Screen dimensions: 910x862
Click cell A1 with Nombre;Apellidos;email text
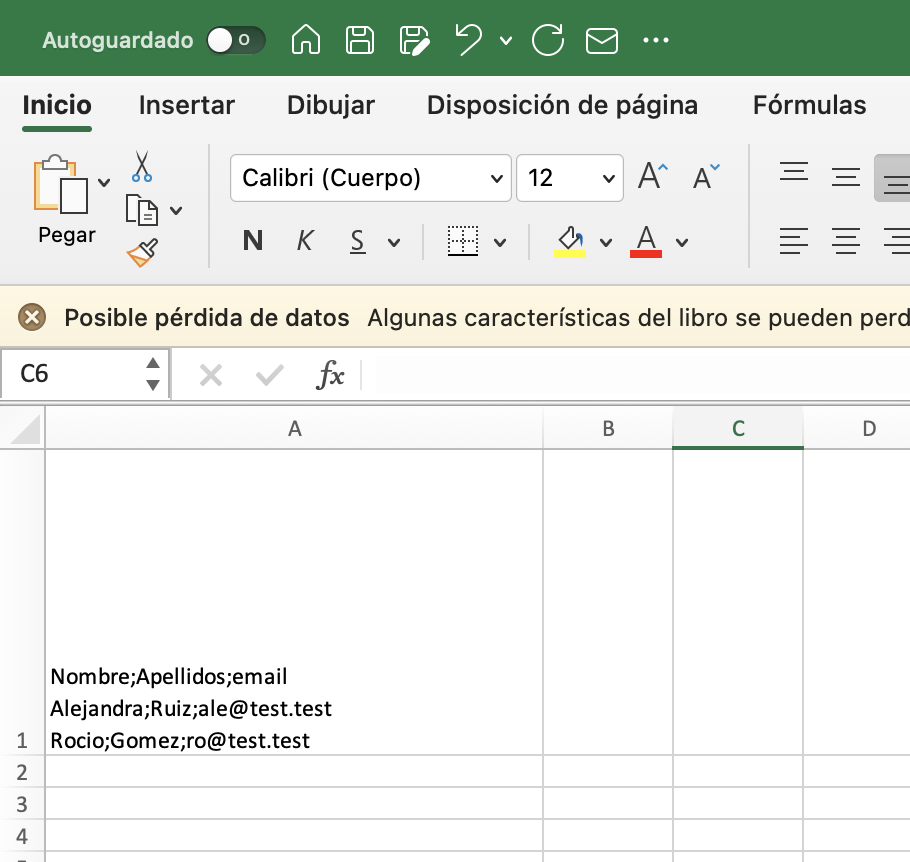(x=294, y=602)
